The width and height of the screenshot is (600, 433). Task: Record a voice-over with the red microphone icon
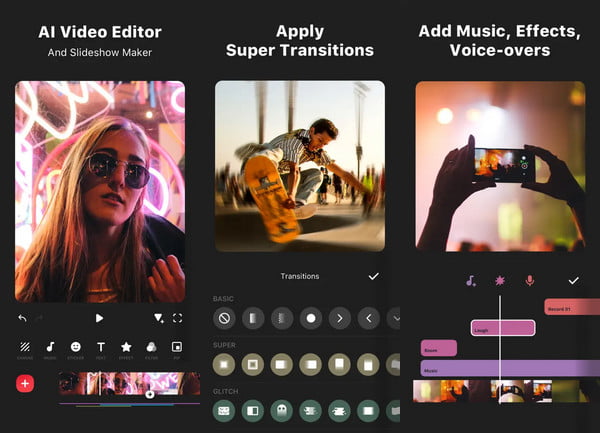pyautogui.click(x=530, y=281)
